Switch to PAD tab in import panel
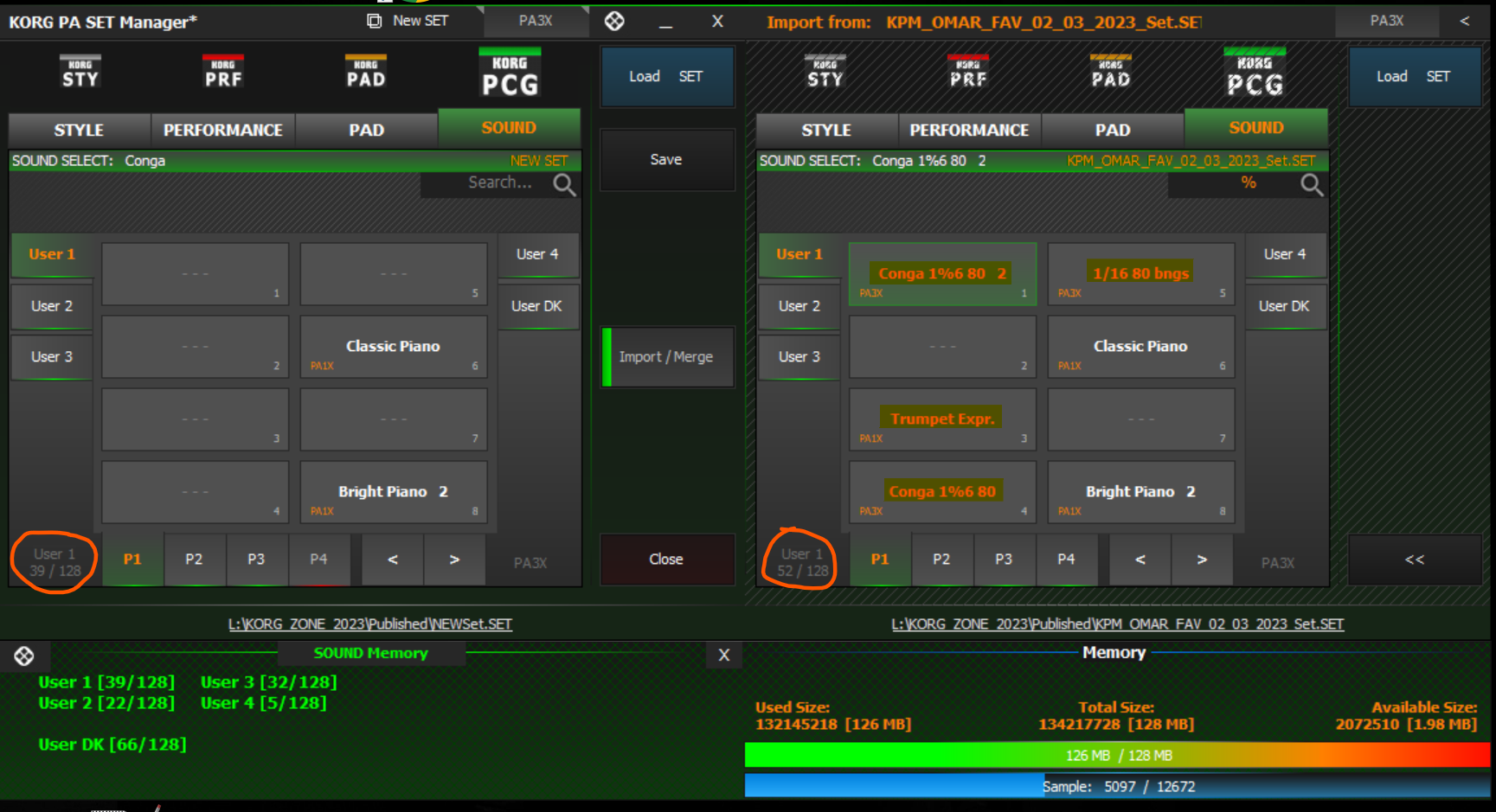This screenshot has width=1496, height=812. [1113, 130]
